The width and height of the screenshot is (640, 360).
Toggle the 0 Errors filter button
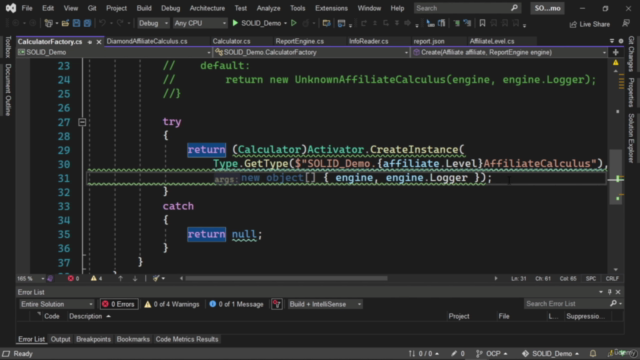(119, 304)
